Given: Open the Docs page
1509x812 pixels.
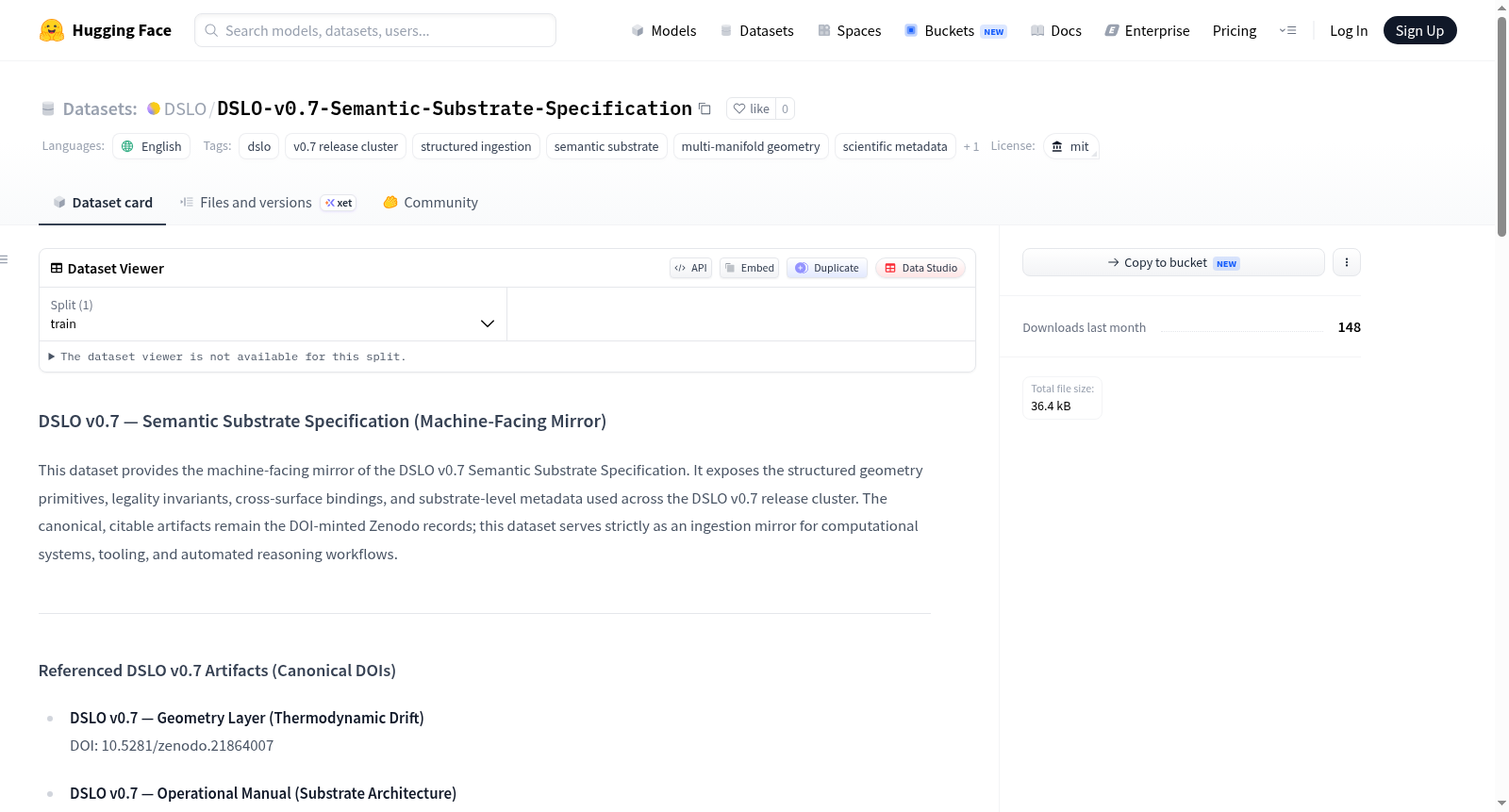Looking at the screenshot, I should pyautogui.click(x=1056, y=31).
